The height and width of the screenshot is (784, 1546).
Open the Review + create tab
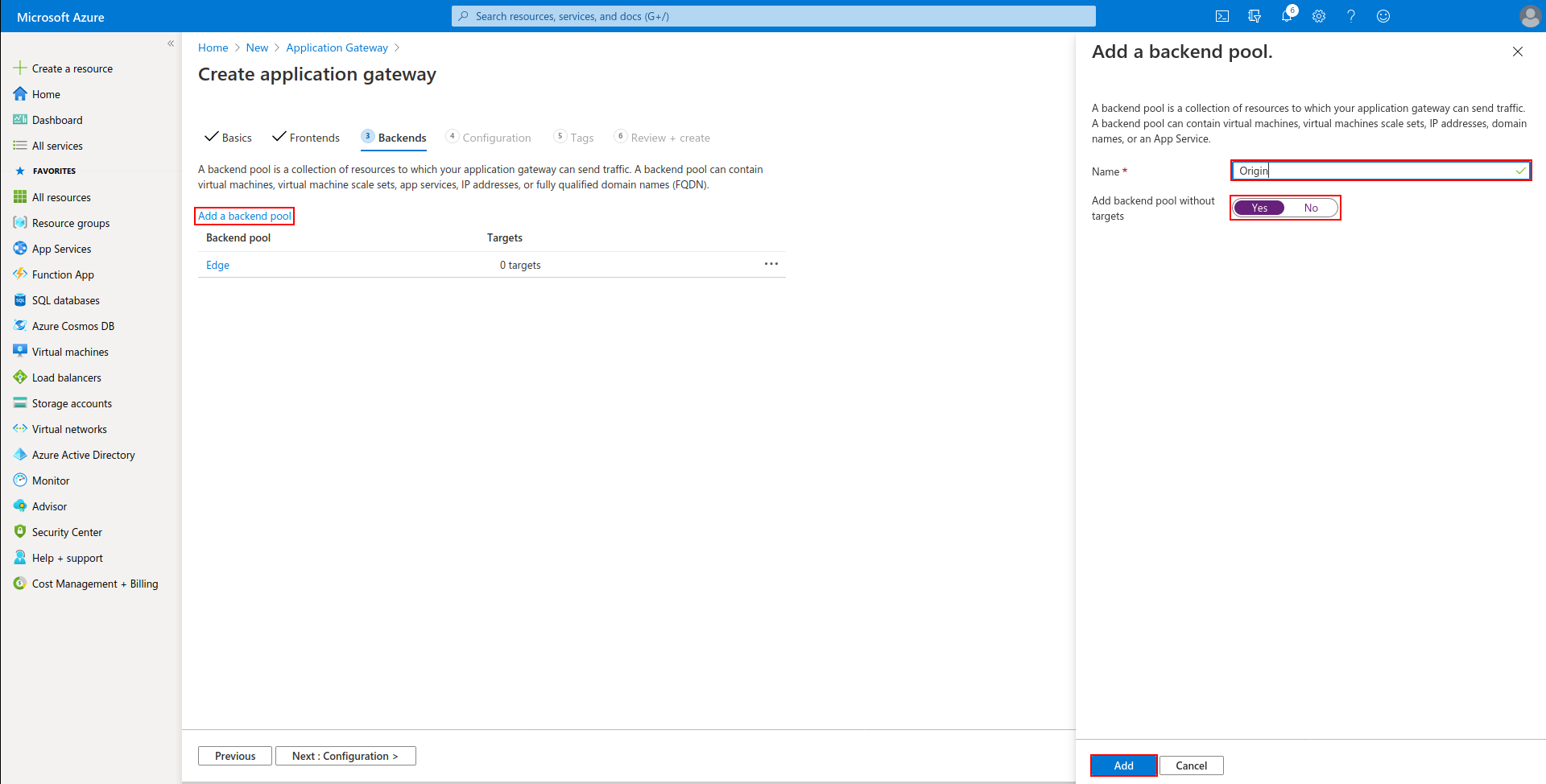[x=662, y=138]
